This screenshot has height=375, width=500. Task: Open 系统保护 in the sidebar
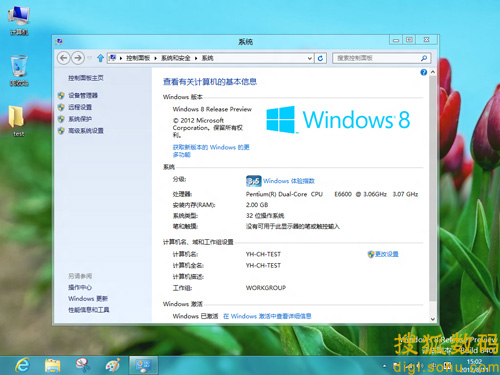tap(80, 119)
